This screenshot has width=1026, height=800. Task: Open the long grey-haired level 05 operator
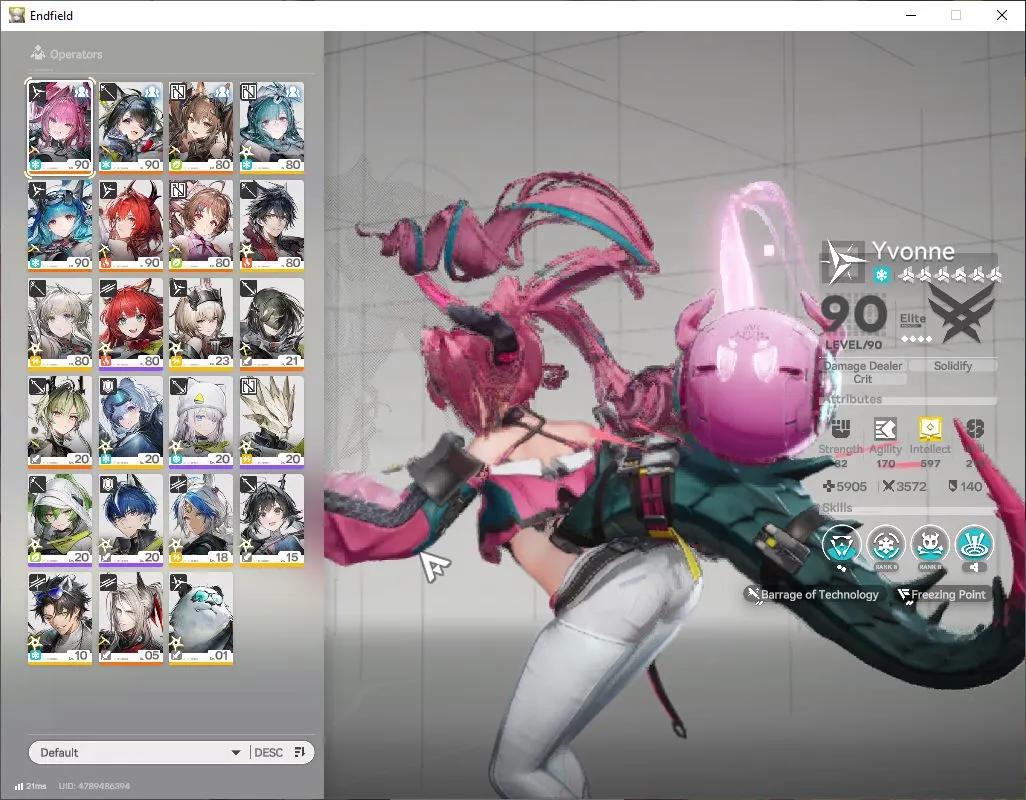[x=131, y=618]
